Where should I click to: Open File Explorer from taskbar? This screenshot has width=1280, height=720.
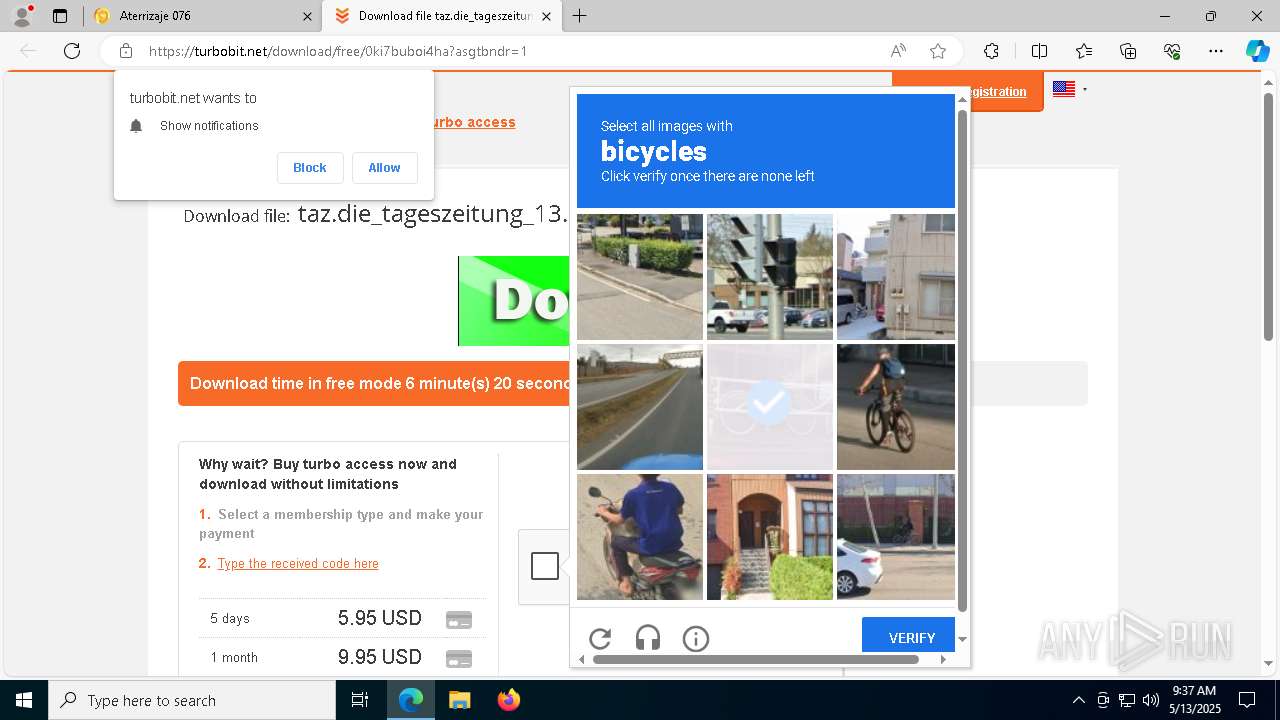(x=459, y=700)
